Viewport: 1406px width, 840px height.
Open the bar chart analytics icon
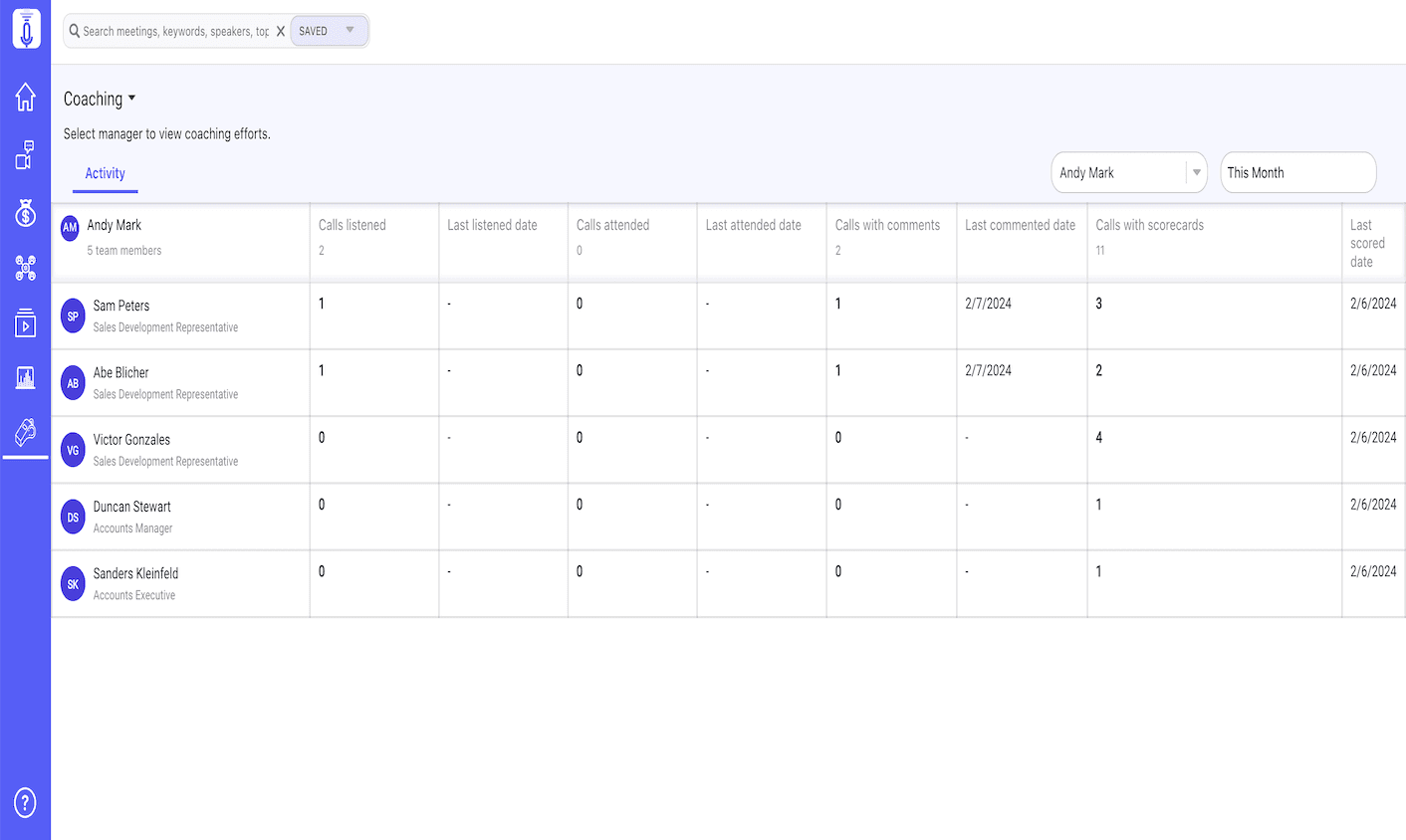click(26, 377)
